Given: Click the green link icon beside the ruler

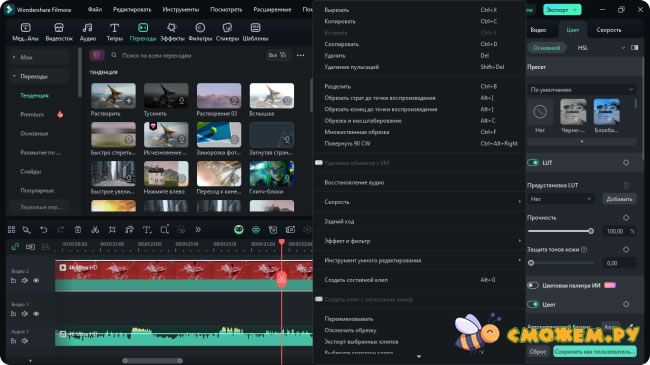Looking at the screenshot, I should click(x=15, y=247).
